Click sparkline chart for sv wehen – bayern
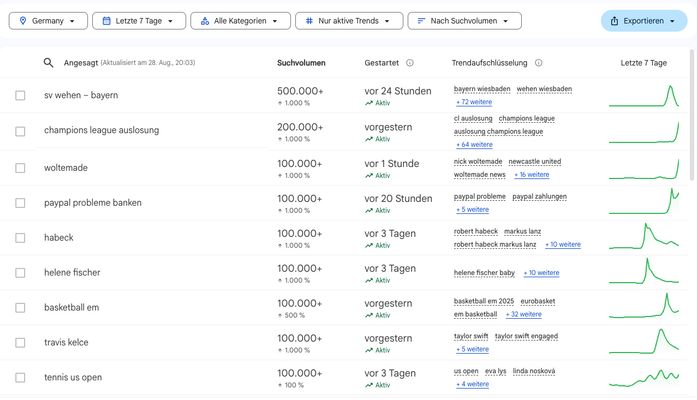697x400 pixels. point(644,96)
